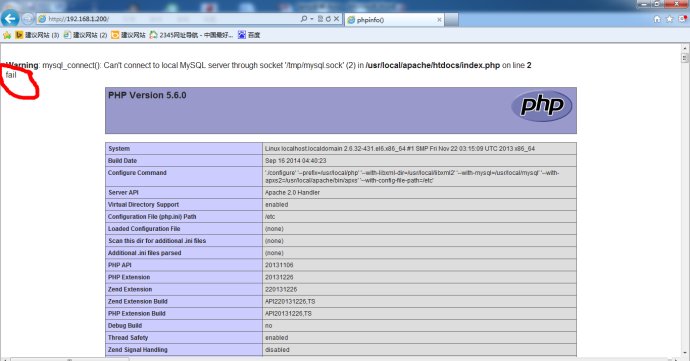This screenshot has width=690, height=361.
Task: Click the forward navigation arrow
Action: point(28,18)
